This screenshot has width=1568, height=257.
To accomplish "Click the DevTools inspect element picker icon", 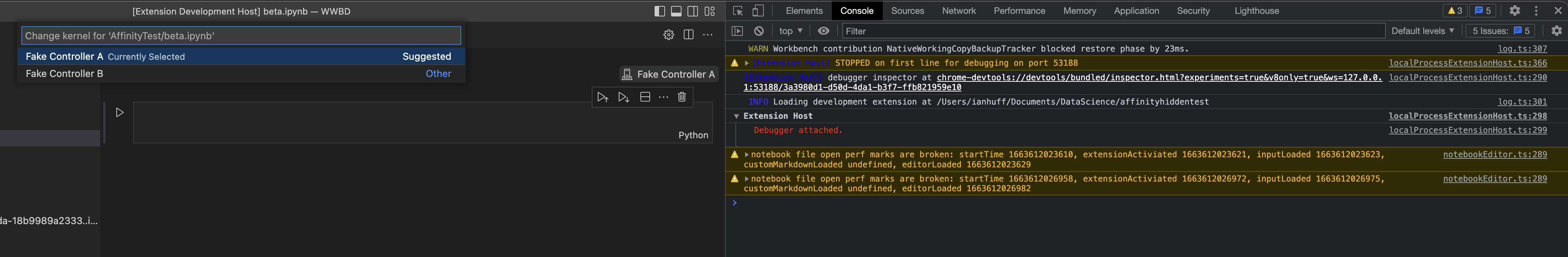I will tap(738, 11).
